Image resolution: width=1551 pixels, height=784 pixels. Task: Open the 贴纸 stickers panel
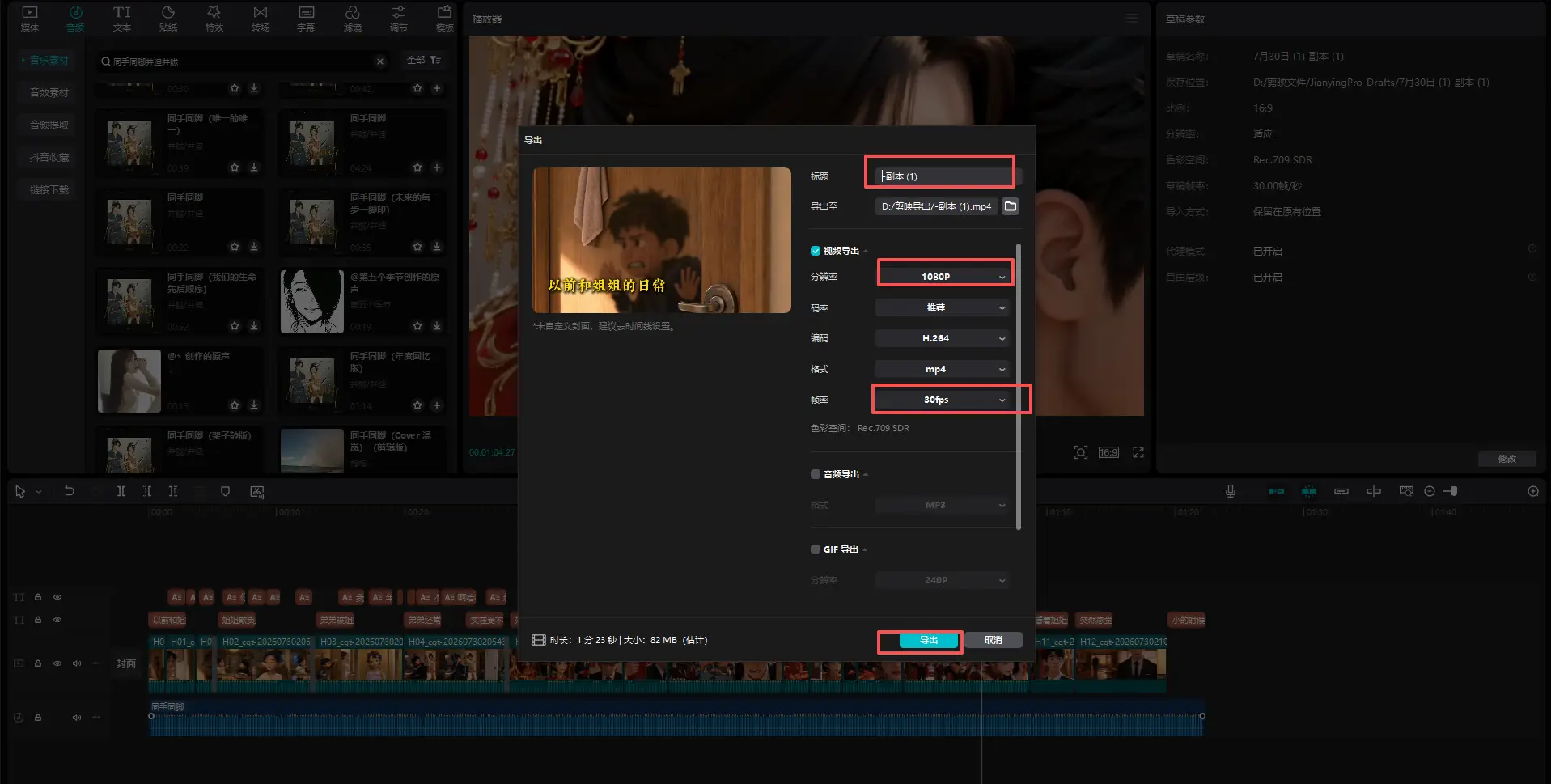click(168, 19)
